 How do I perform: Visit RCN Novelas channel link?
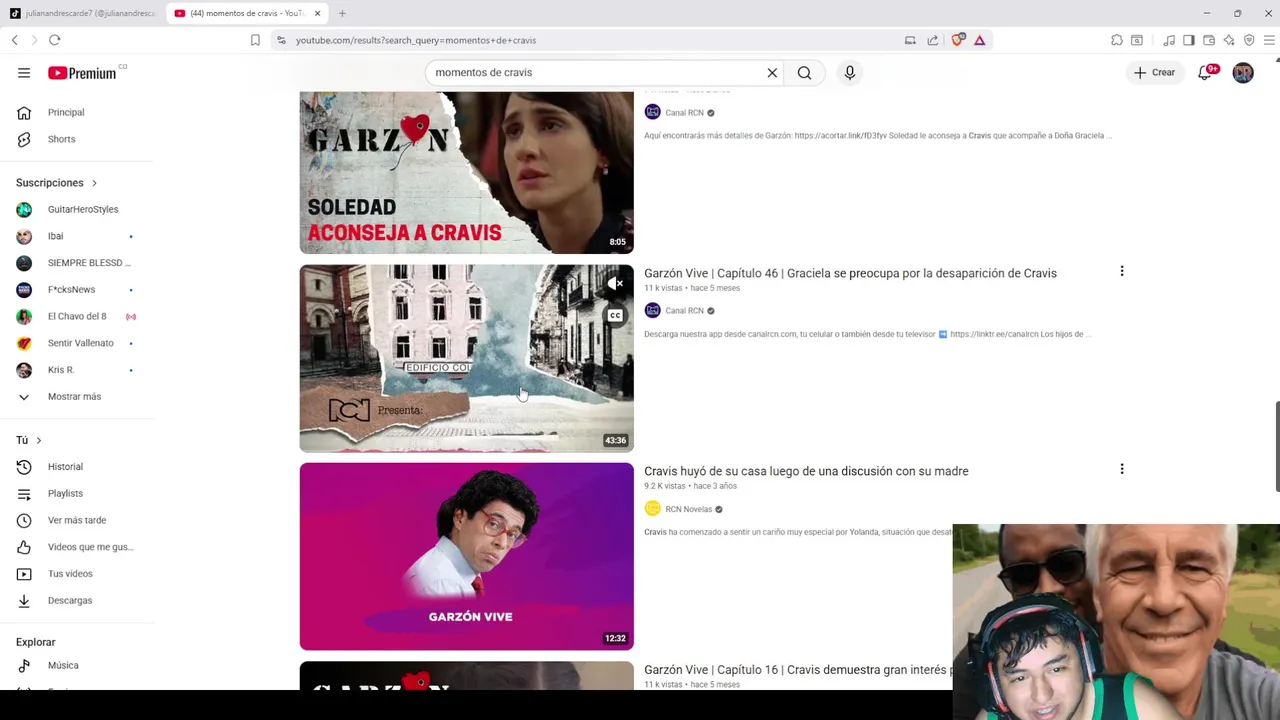689,509
